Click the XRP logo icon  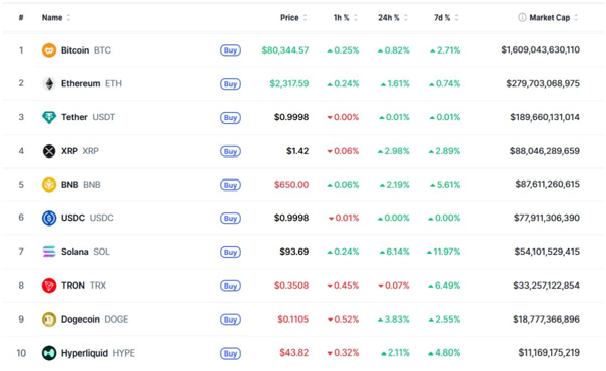[49, 151]
